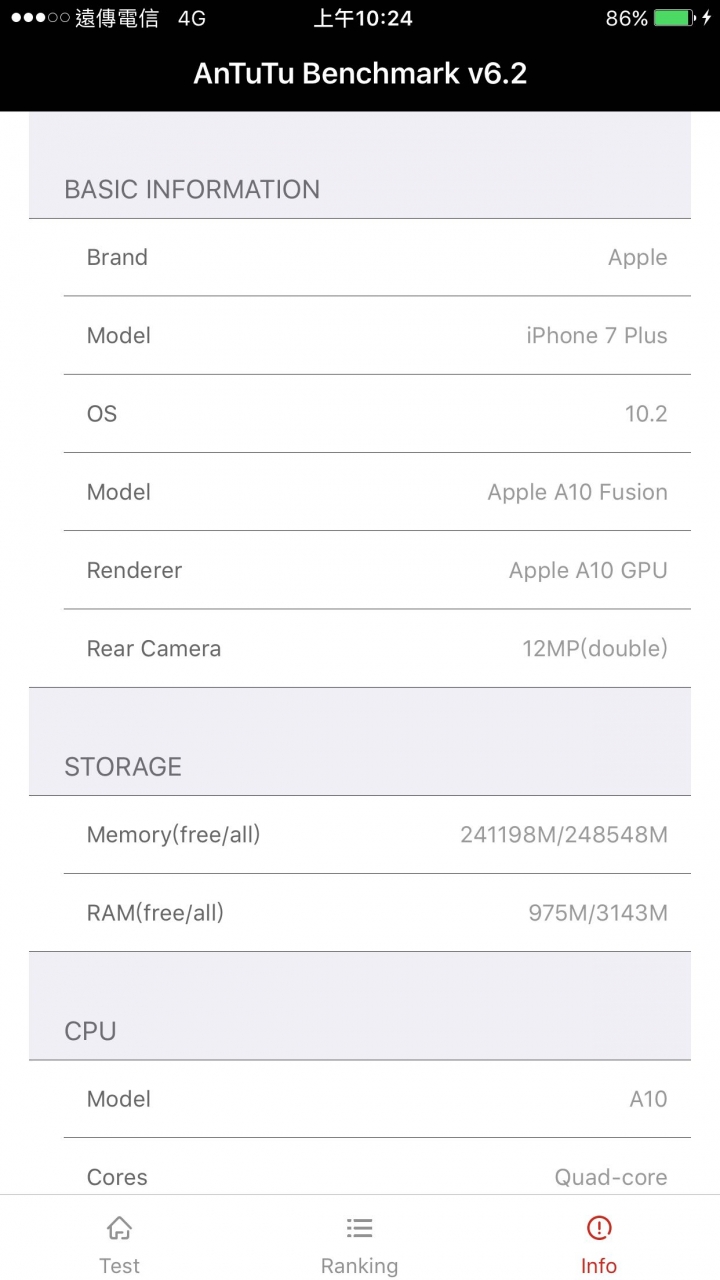Tap the iPhone 7 Plus model row

pyautogui.click(x=377, y=335)
